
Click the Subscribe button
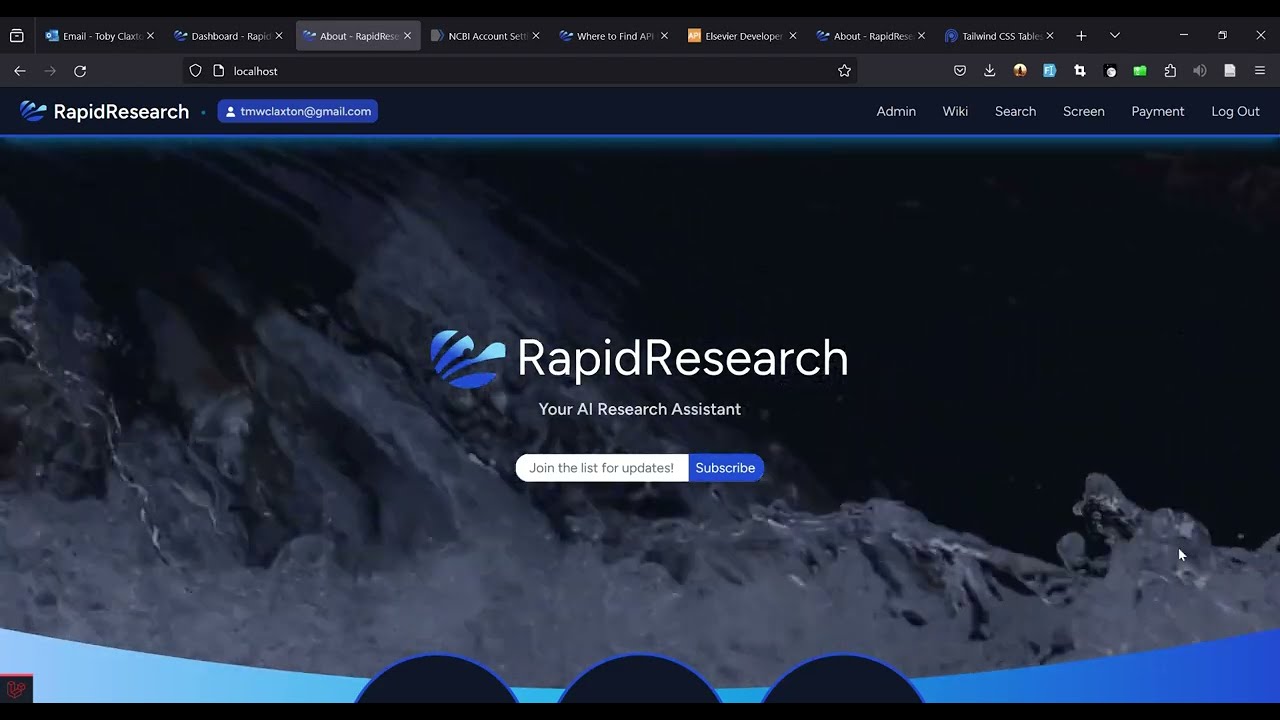tap(725, 468)
